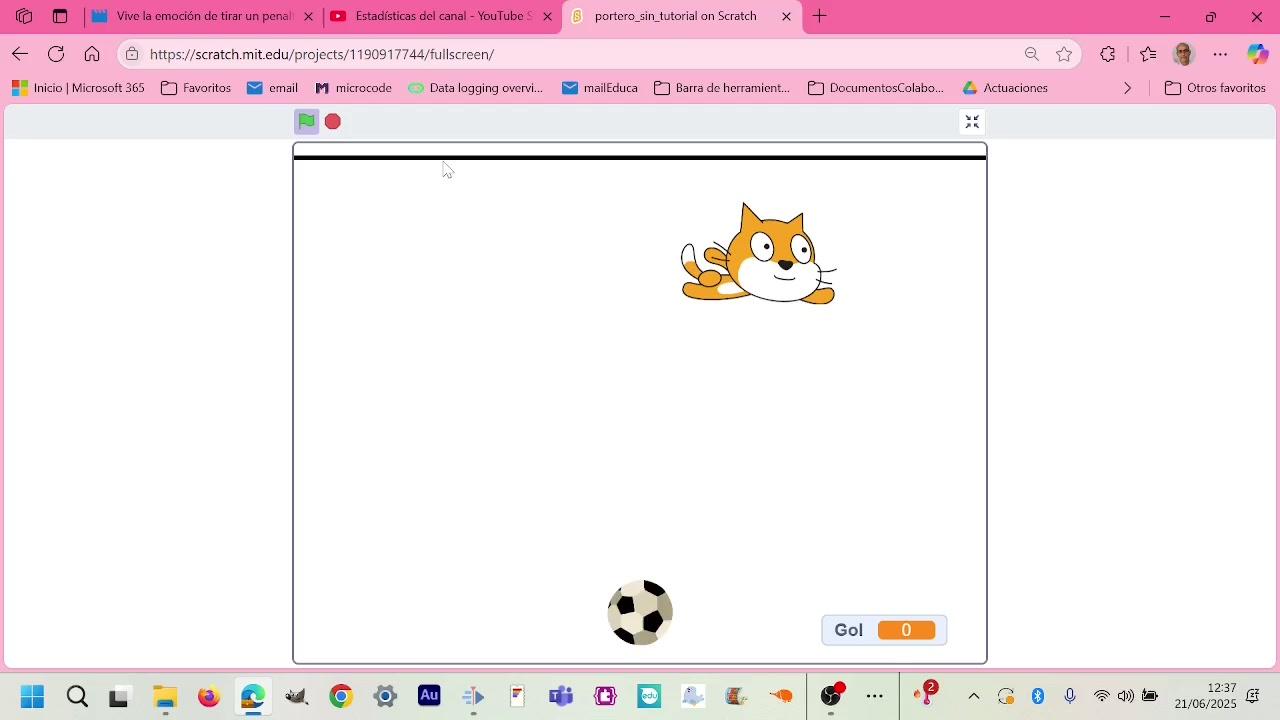Image resolution: width=1280 pixels, height=720 pixels.
Task: Click the microphone tray icon
Action: click(1070, 696)
